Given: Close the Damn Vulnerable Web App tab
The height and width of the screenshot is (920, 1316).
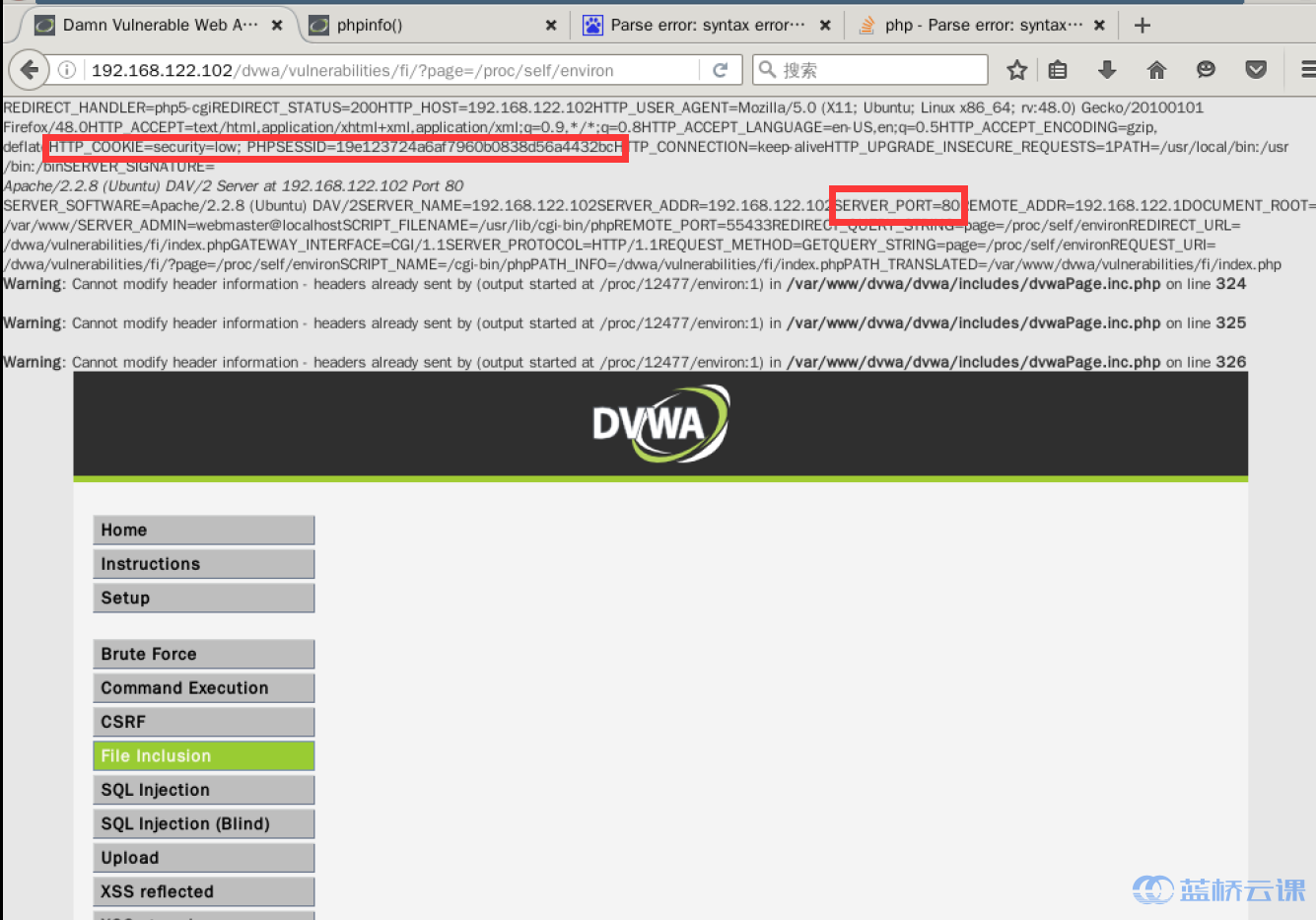Looking at the screenshot, I should (x=277, y=26).
